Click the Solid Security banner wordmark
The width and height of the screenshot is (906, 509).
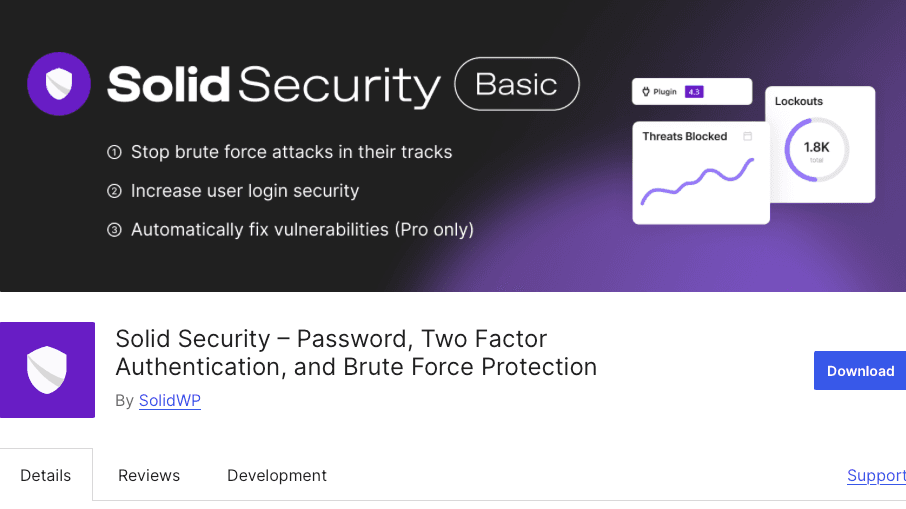click(x=274, y=85)
